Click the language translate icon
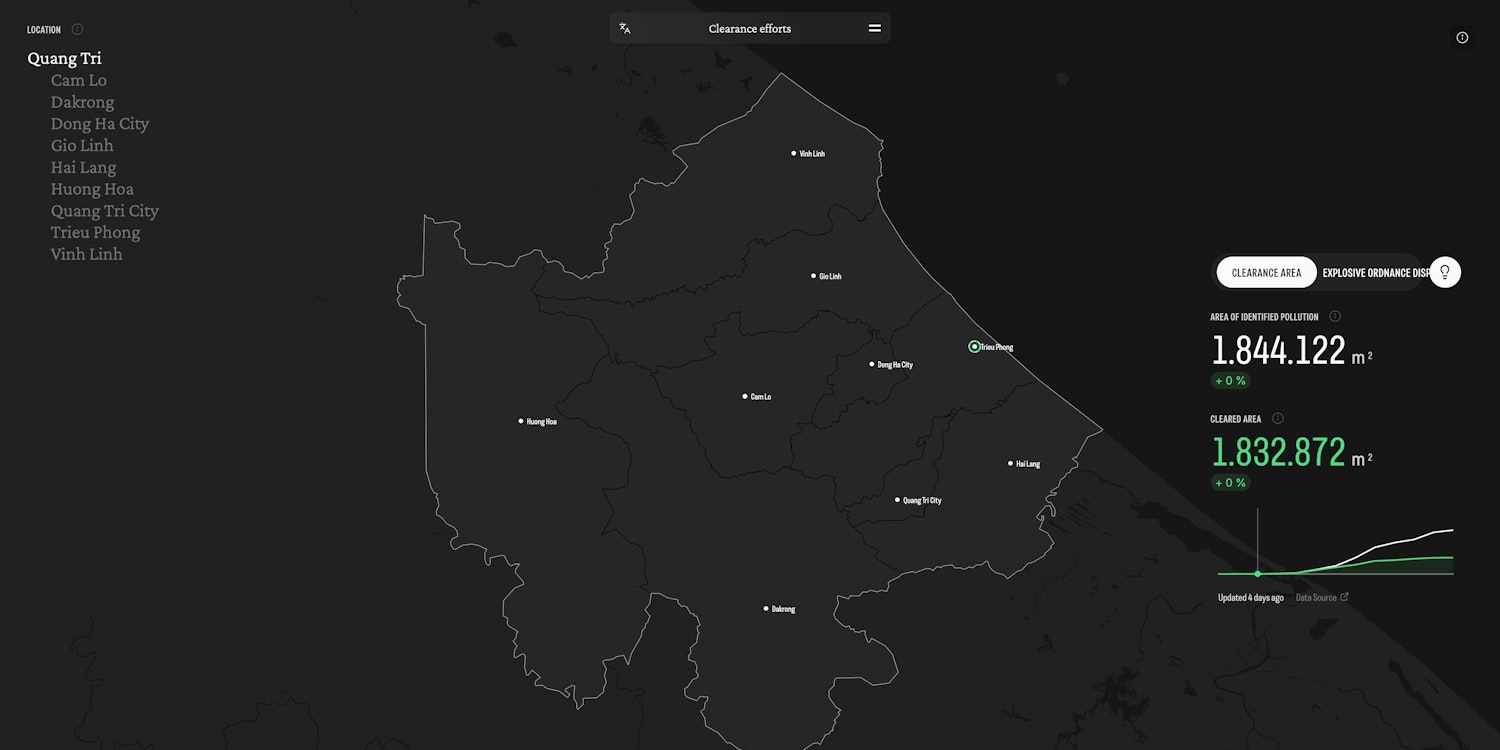 pos(625,28)
